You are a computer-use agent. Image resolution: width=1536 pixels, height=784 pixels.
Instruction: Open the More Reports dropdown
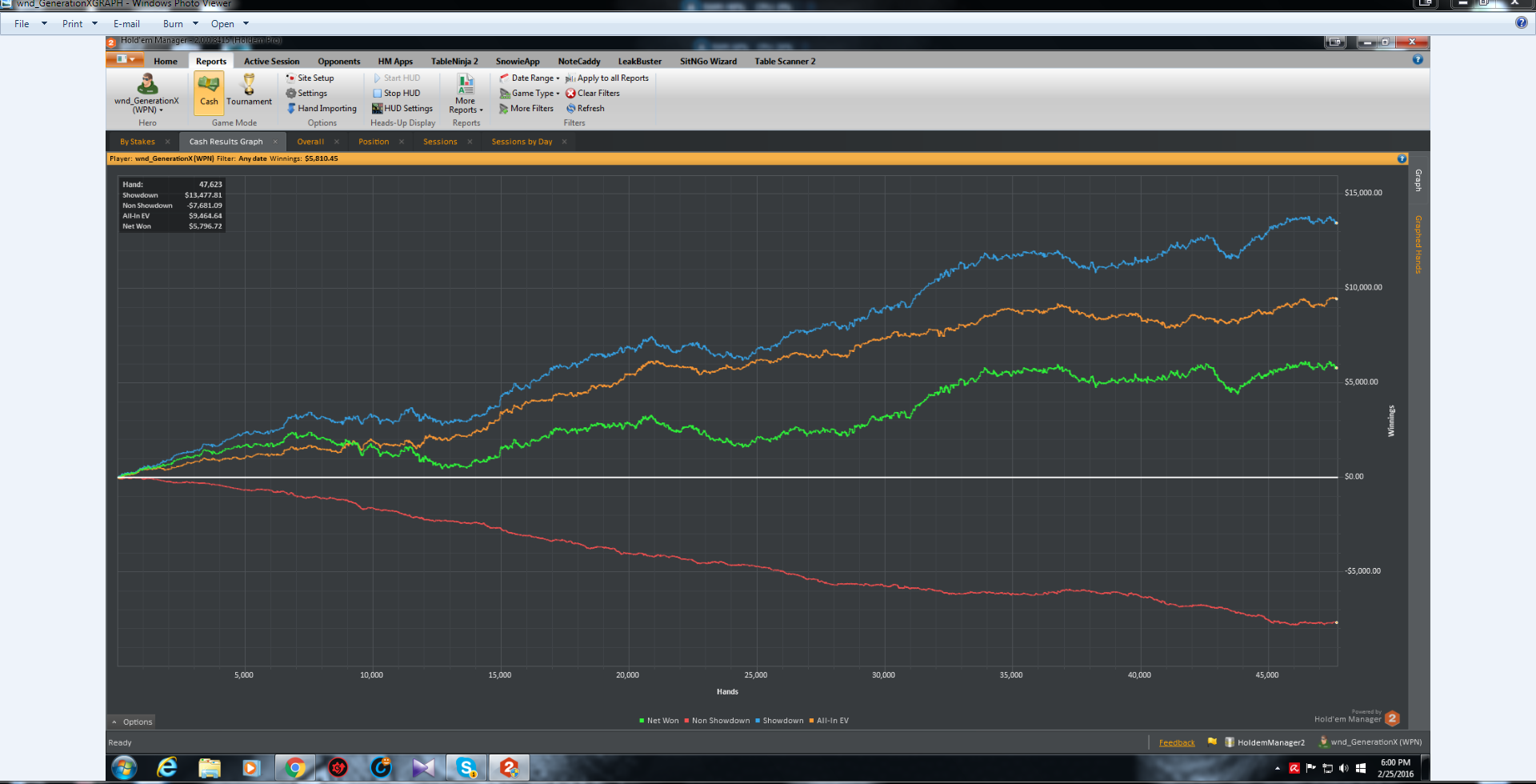tap(466, 94)
